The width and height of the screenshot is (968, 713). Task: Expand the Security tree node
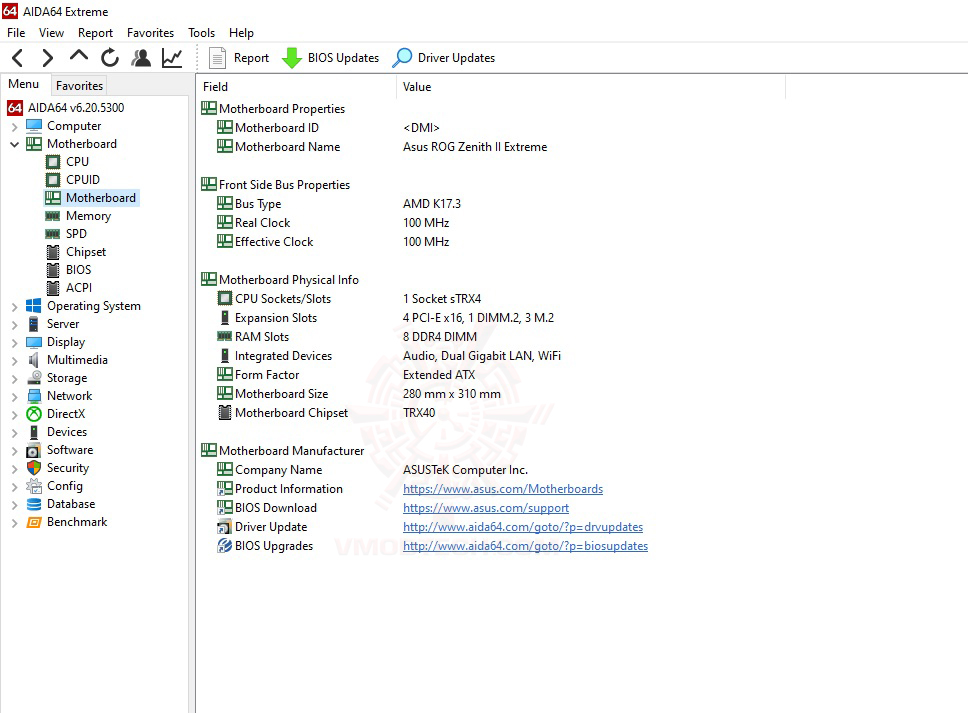(14, 469)
